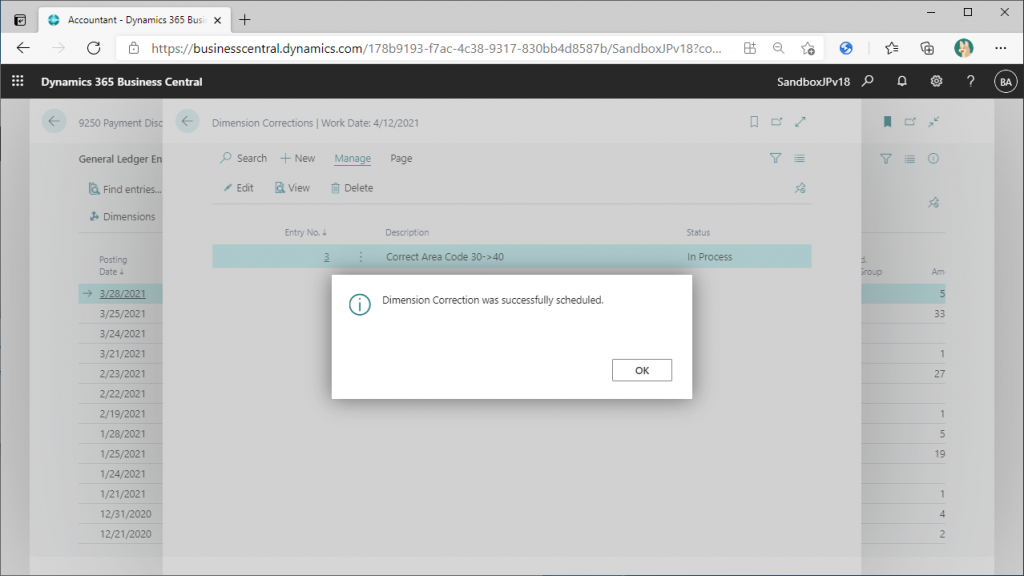Image resolution: width=1024 pixels, height=576 pixels.
Task: Select the 12/21/2020 ledger row
Action: [x=125, y=534]
